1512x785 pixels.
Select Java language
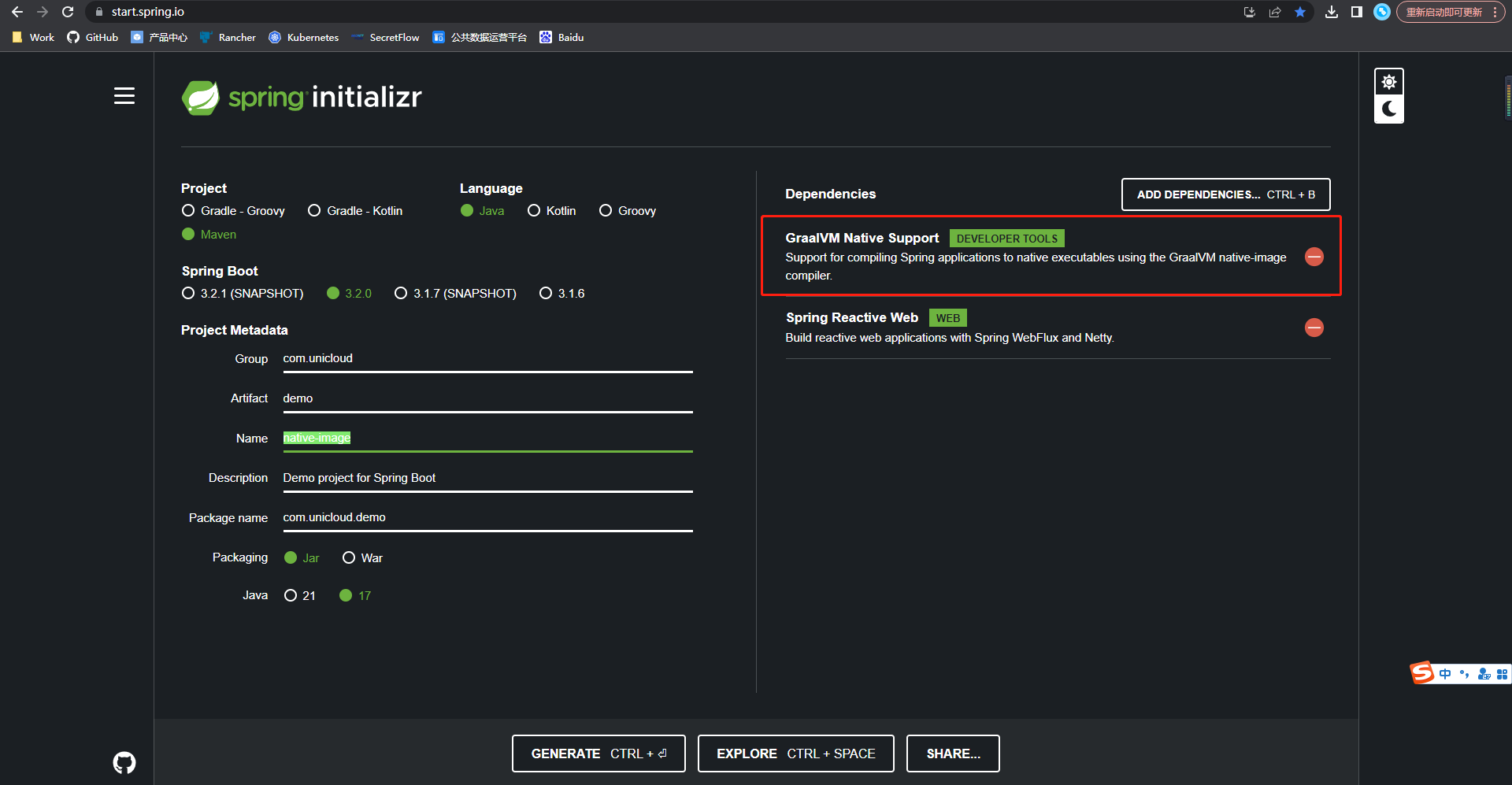point(483,211)
